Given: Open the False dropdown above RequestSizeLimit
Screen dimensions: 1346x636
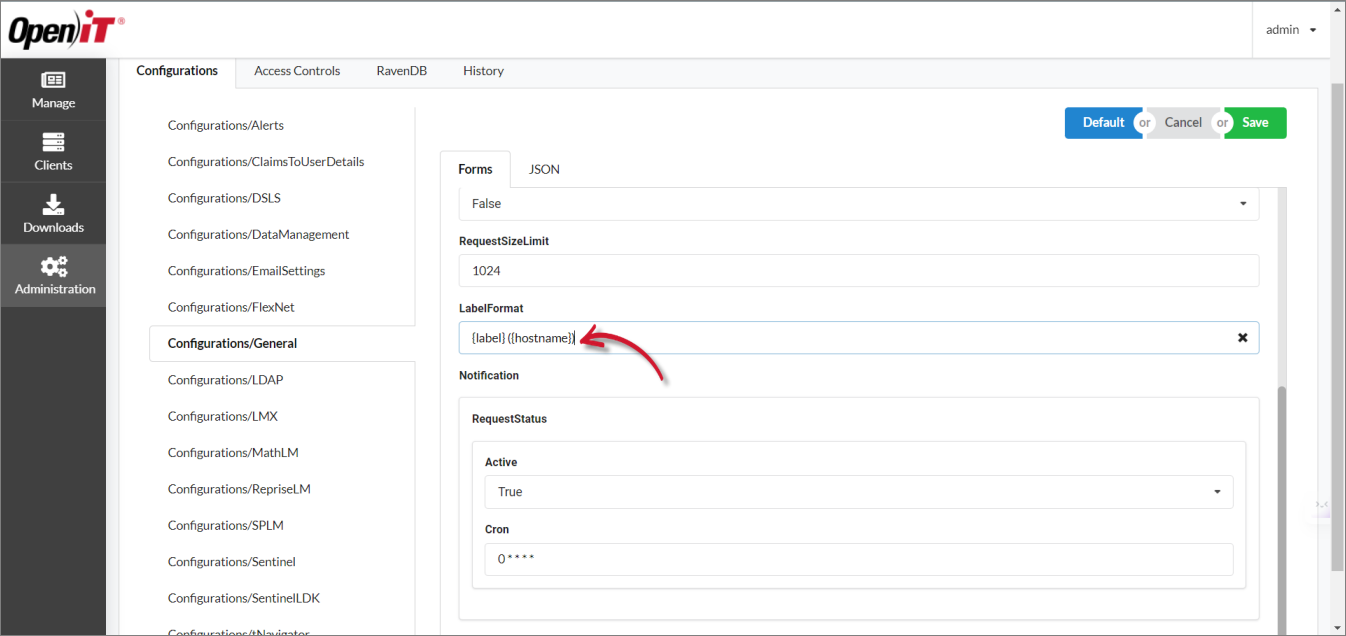Looking at the screenshot, I should click(x=858, y=203).
